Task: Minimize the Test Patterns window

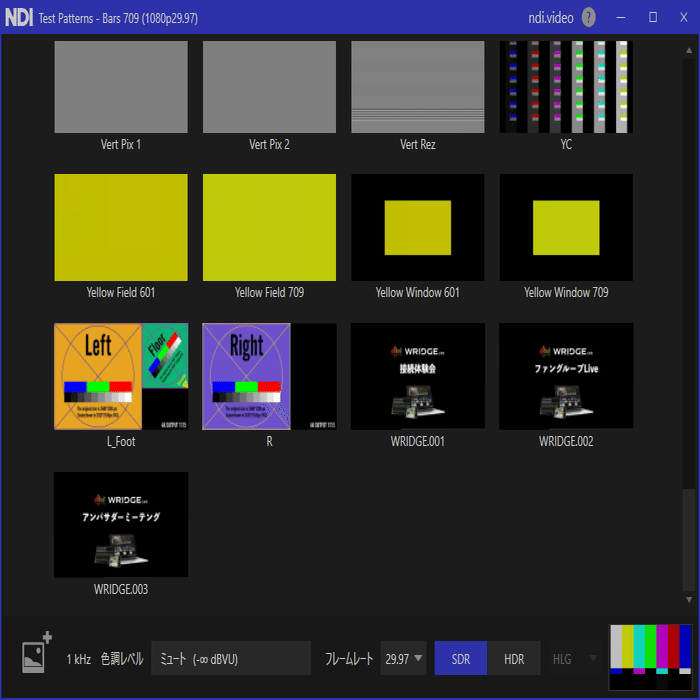Action: pos(621,17)
